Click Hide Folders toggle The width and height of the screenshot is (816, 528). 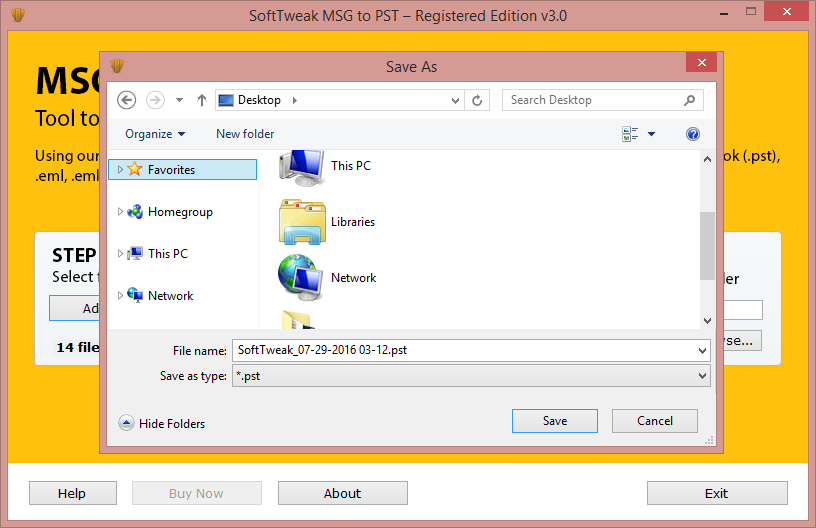tap(162, 423)
